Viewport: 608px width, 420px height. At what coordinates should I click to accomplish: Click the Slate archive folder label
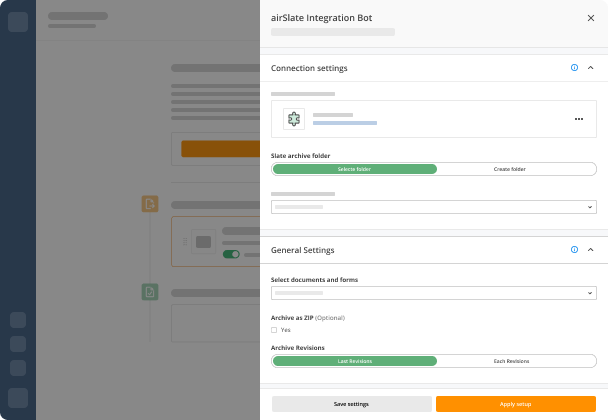tap(301, 156)
